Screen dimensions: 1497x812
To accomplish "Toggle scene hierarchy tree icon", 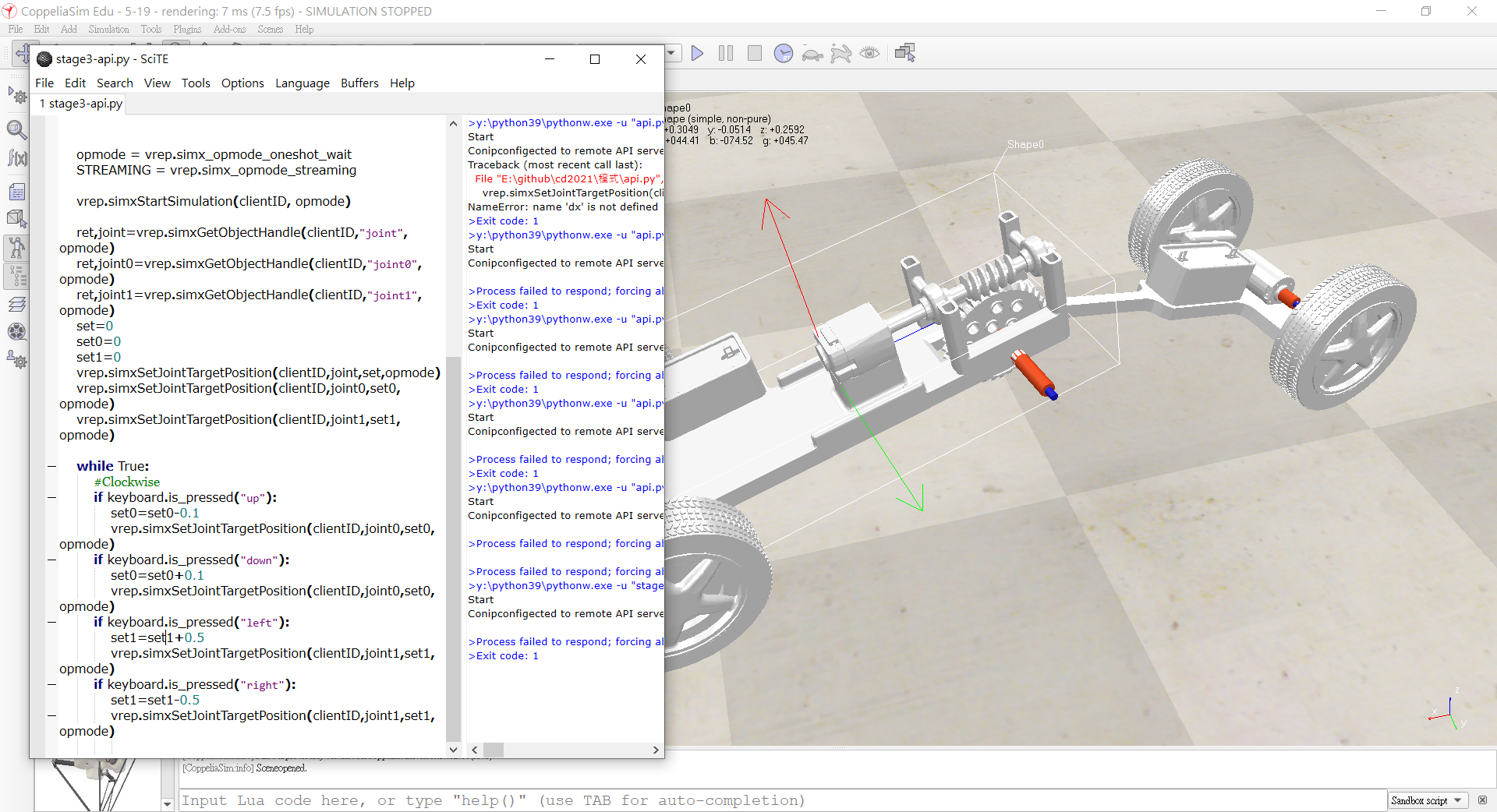I will 16,276.
